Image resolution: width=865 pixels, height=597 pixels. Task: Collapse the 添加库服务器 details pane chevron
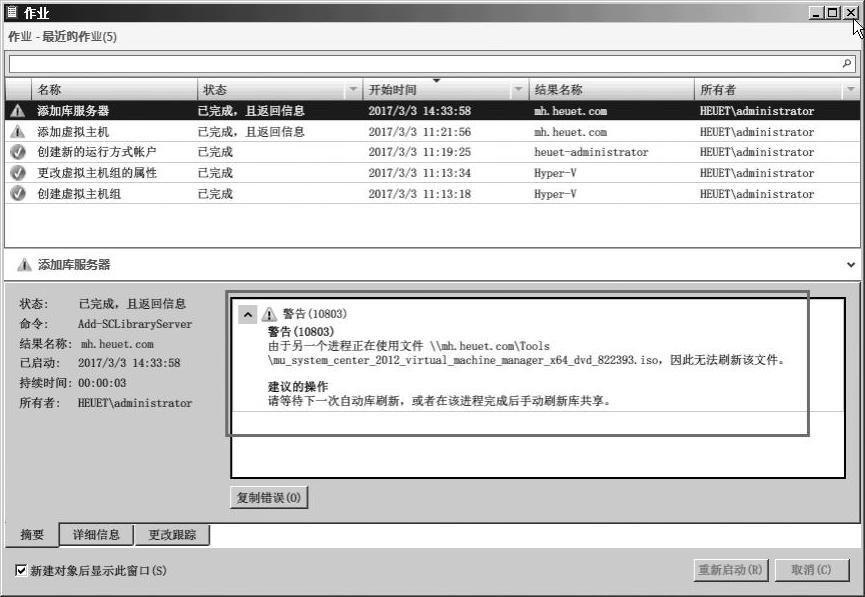(851, 265)
